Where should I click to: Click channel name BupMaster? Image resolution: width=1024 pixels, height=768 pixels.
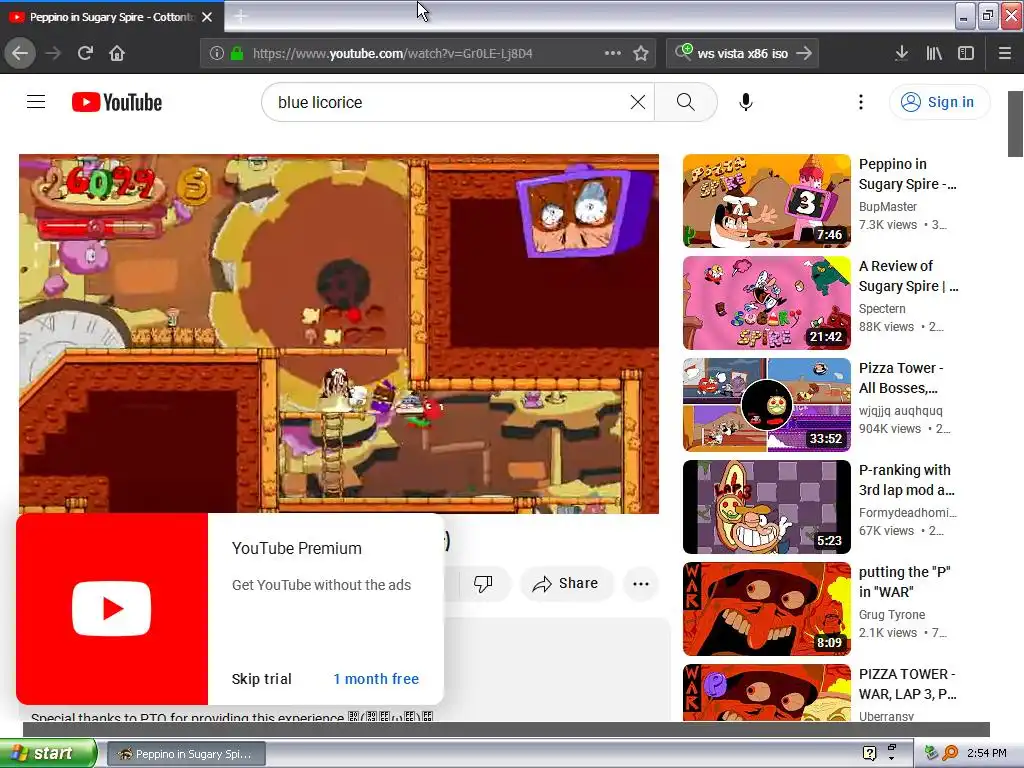(x=888, y=206)
